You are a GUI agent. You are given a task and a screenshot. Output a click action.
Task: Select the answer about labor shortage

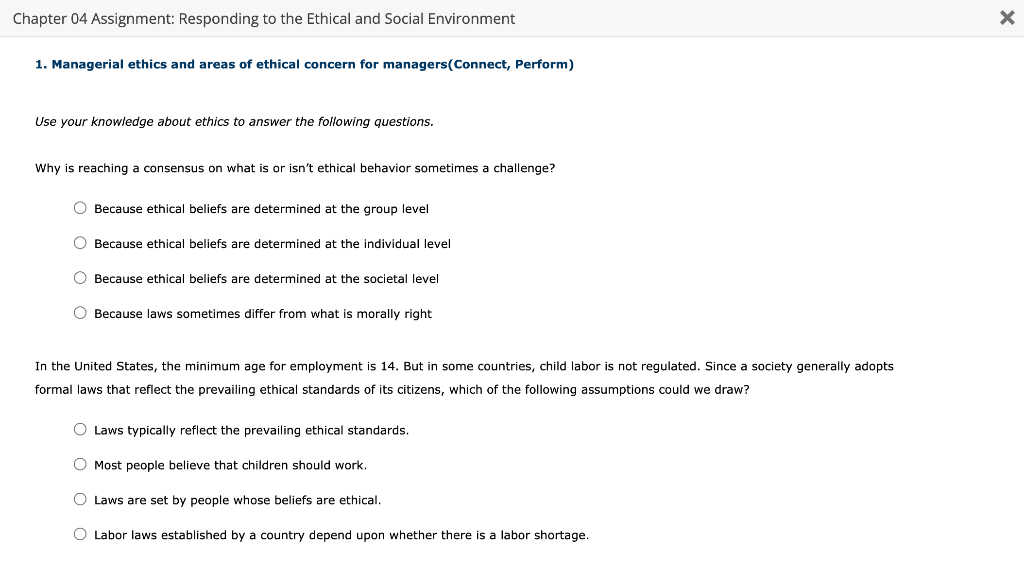80,534
